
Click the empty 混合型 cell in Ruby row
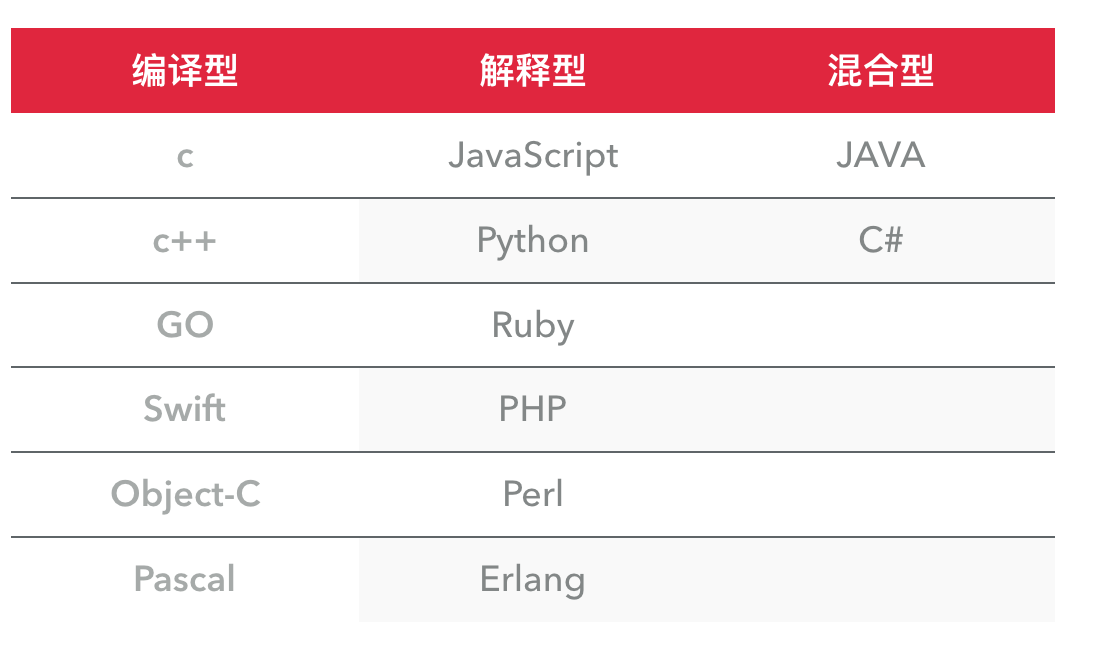880,326
